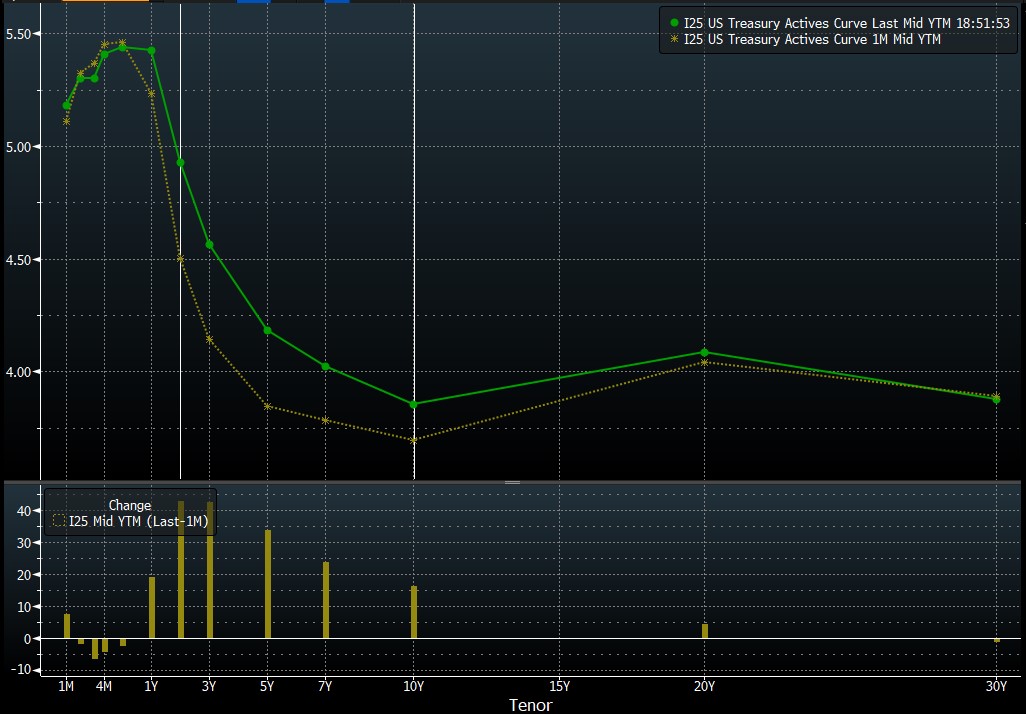Select the 1M Mid YTM legend entry text

click(x=812, y=39)
